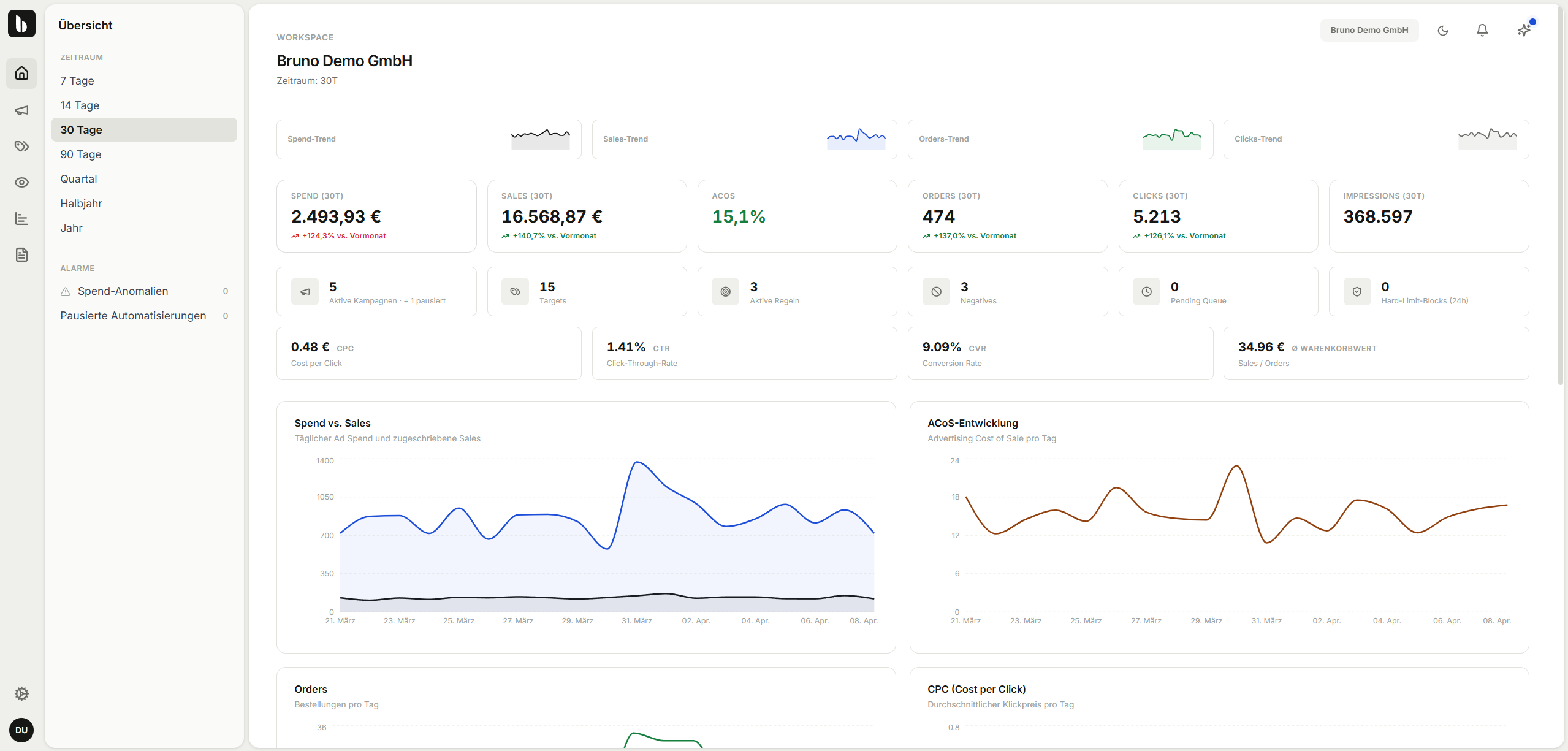Image resolution: width=1568 pixels, height=751 pixels.
Task: Open settings gear icon in sidebar
Action: [21, 693]
